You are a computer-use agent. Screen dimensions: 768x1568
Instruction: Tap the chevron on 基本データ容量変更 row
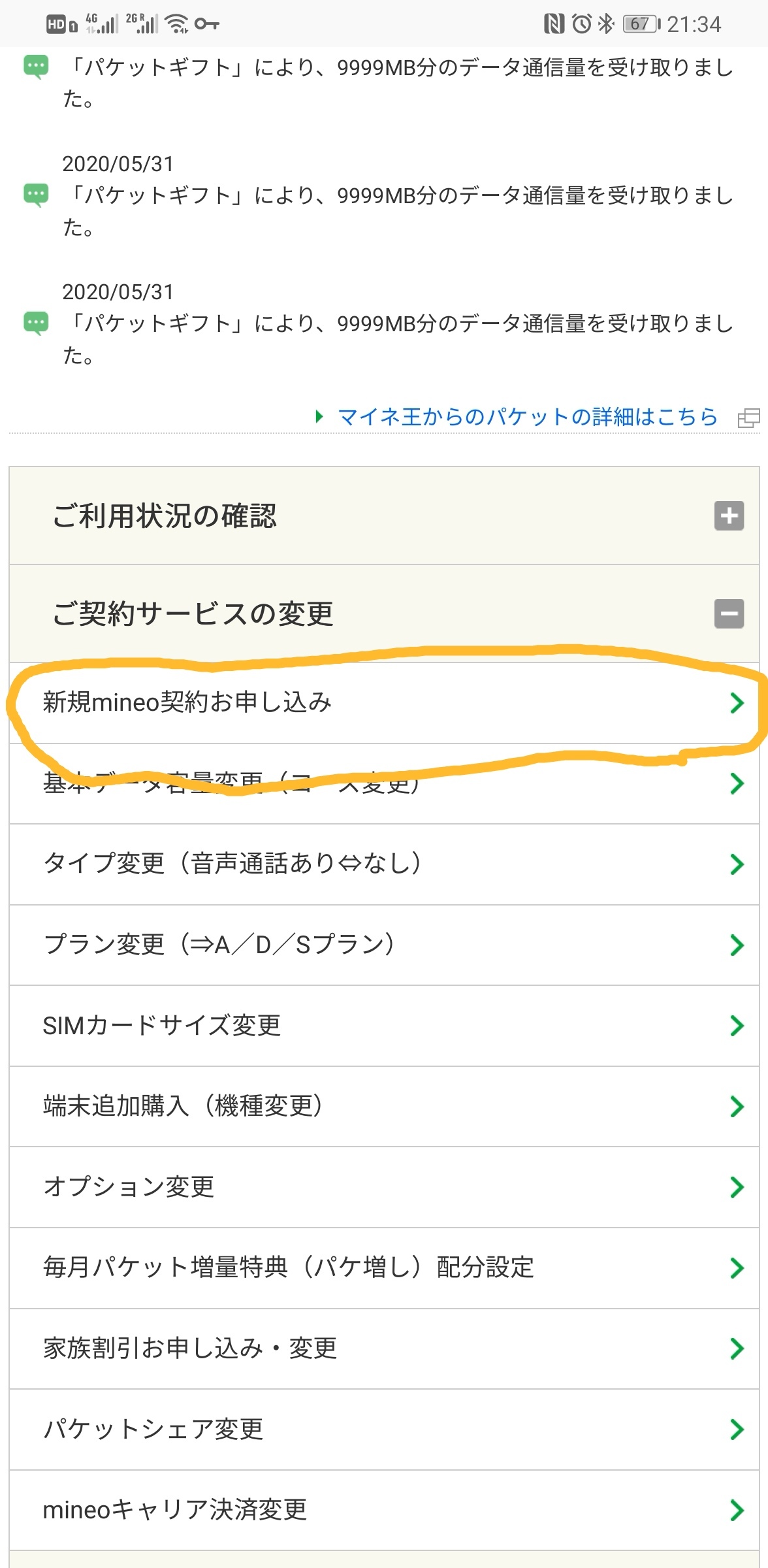coord(737,783)
